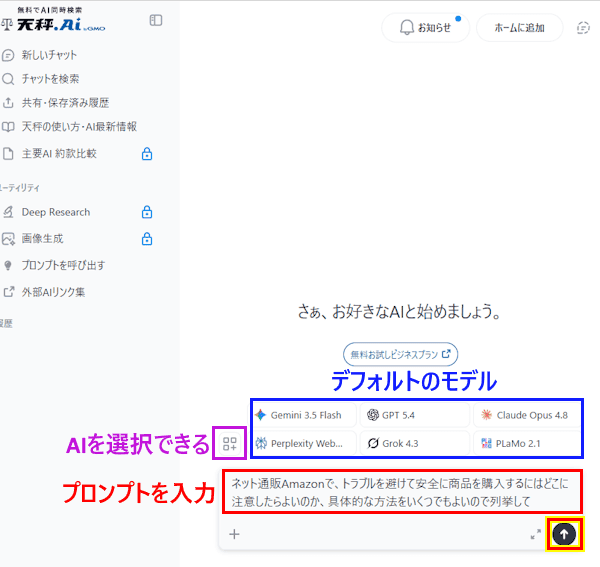Select the Perplexity Web model

[305, 443]
